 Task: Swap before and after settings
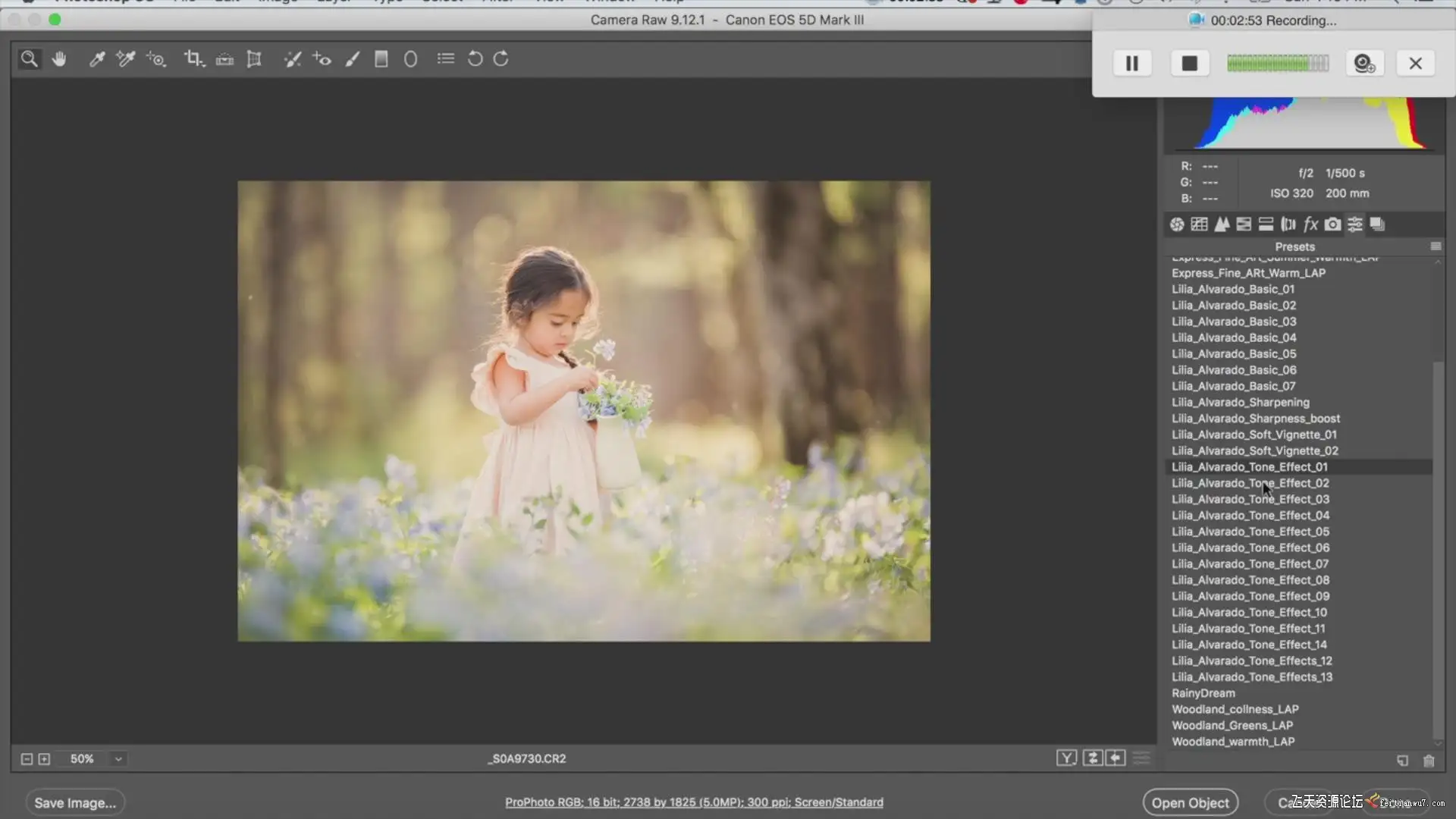[1092, 758]
